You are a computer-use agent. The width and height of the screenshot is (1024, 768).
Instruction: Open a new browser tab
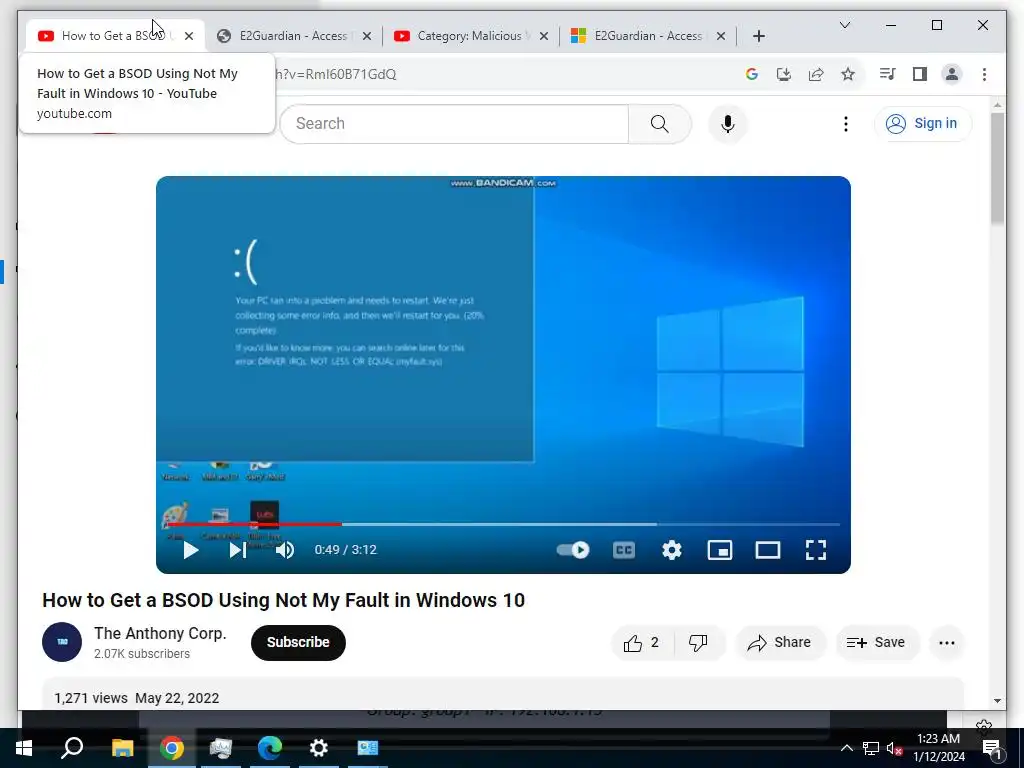(x=758, y=36)
